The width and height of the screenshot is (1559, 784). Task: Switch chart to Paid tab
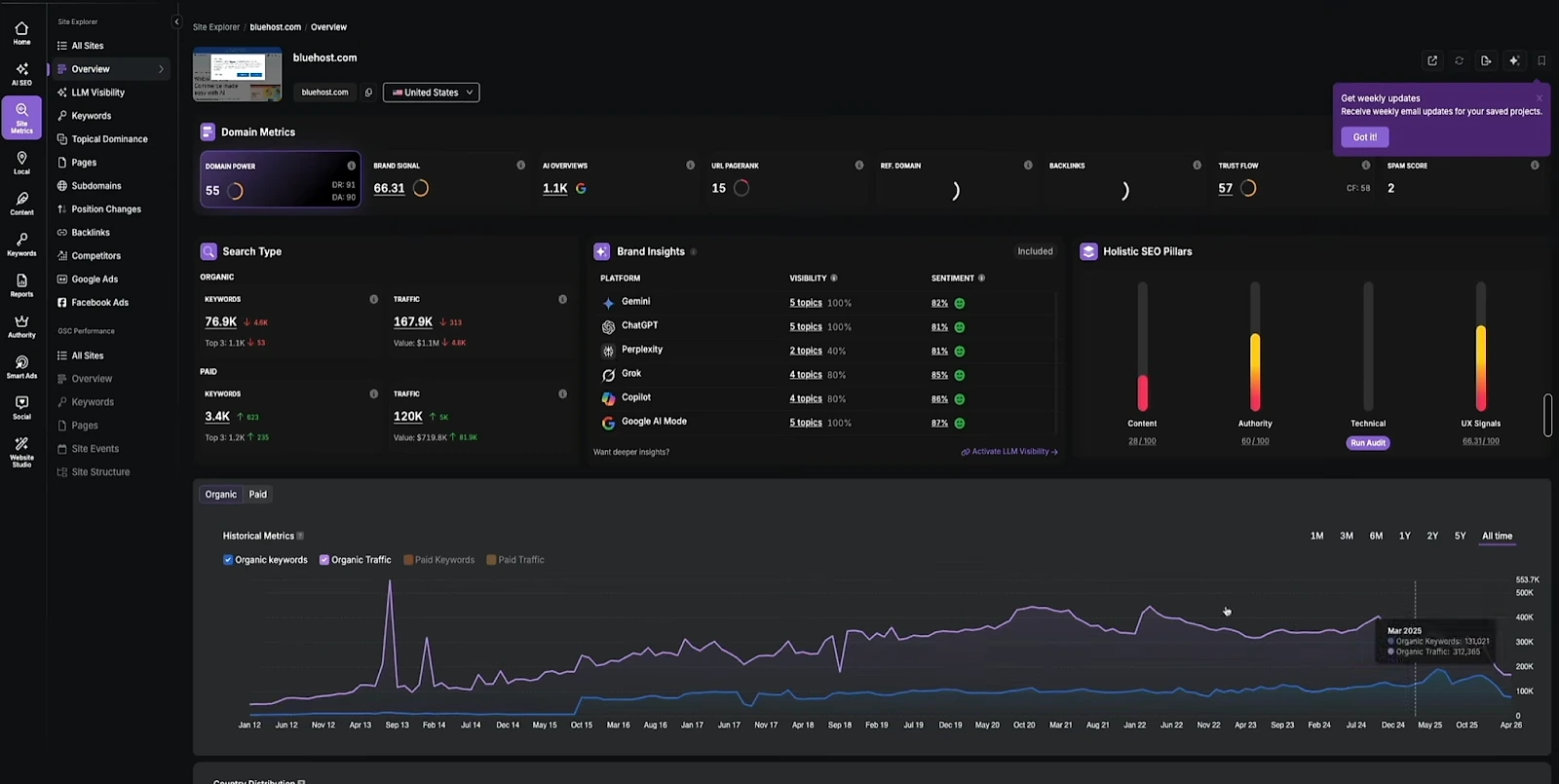point(257,495)
